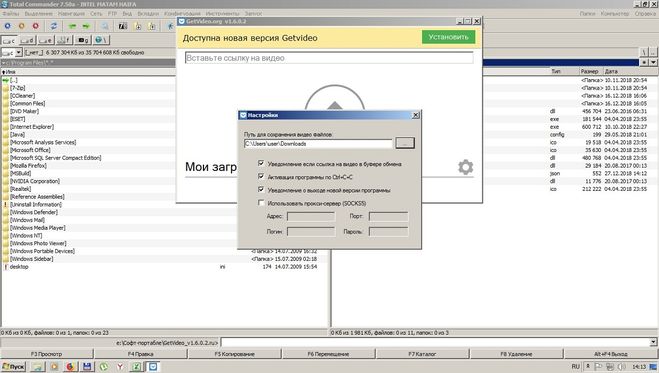Select the [Mozilla Firefox] folder

[x=28, y=165]
